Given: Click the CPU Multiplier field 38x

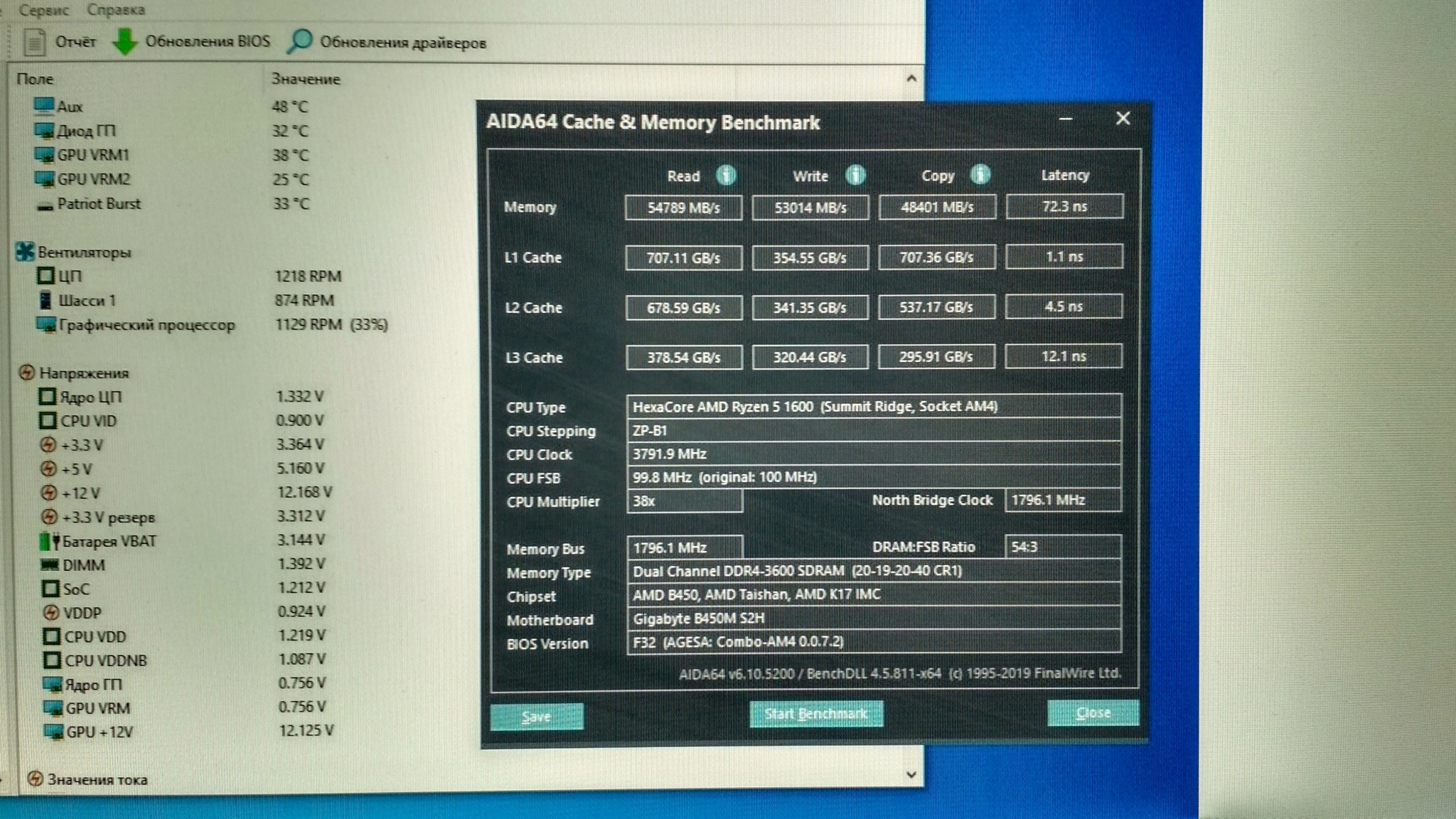Looking at the screenshot, I should 685,500.
